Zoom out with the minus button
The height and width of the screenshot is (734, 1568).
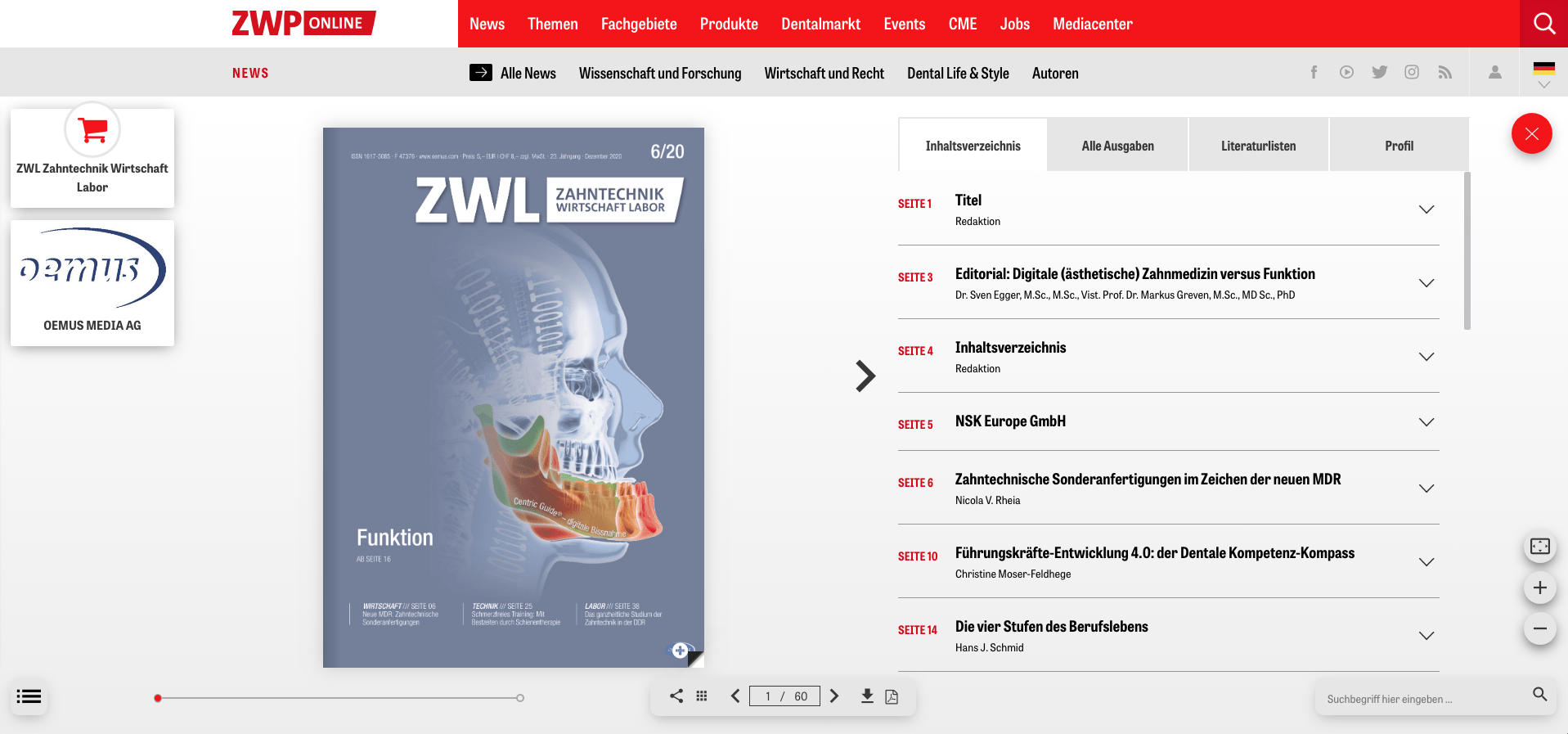pos(1540,628)
